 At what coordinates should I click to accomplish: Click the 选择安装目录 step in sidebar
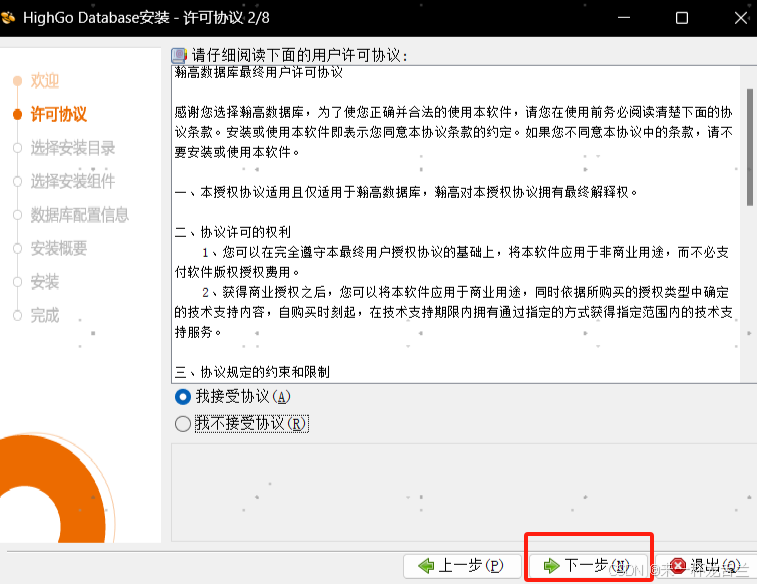pos(73,148)
